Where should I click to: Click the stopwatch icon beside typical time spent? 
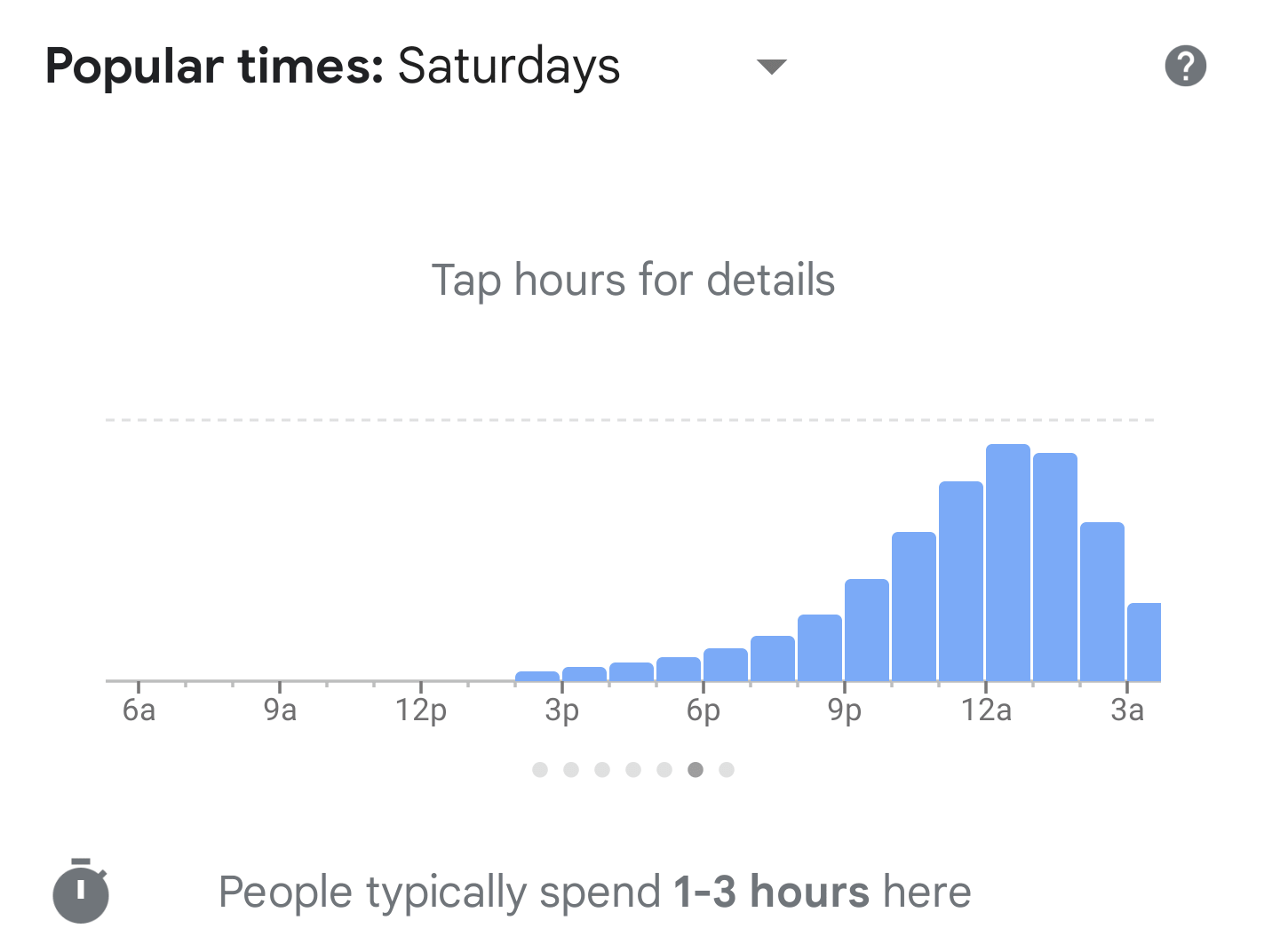pyautogui.click(x=81, y=891)
